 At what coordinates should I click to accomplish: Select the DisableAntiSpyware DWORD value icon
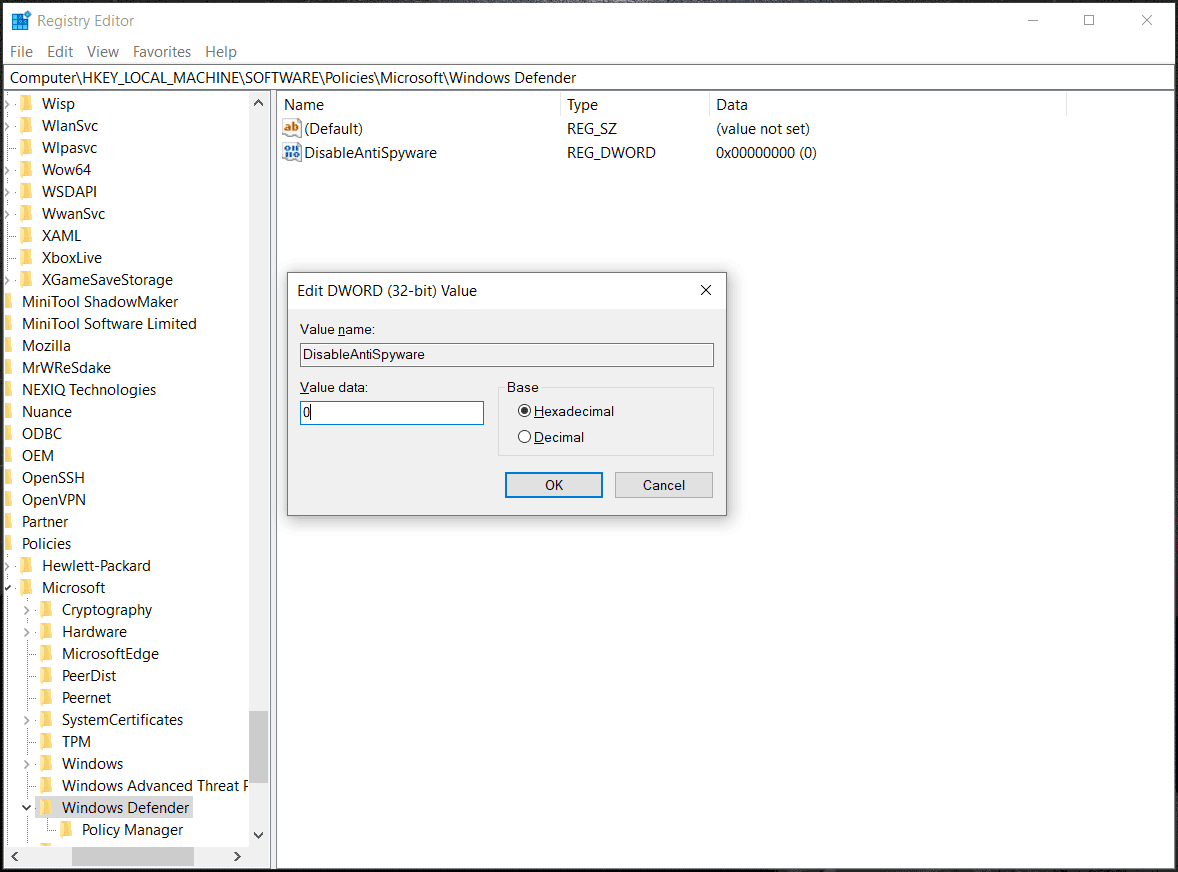pos(291,152)
